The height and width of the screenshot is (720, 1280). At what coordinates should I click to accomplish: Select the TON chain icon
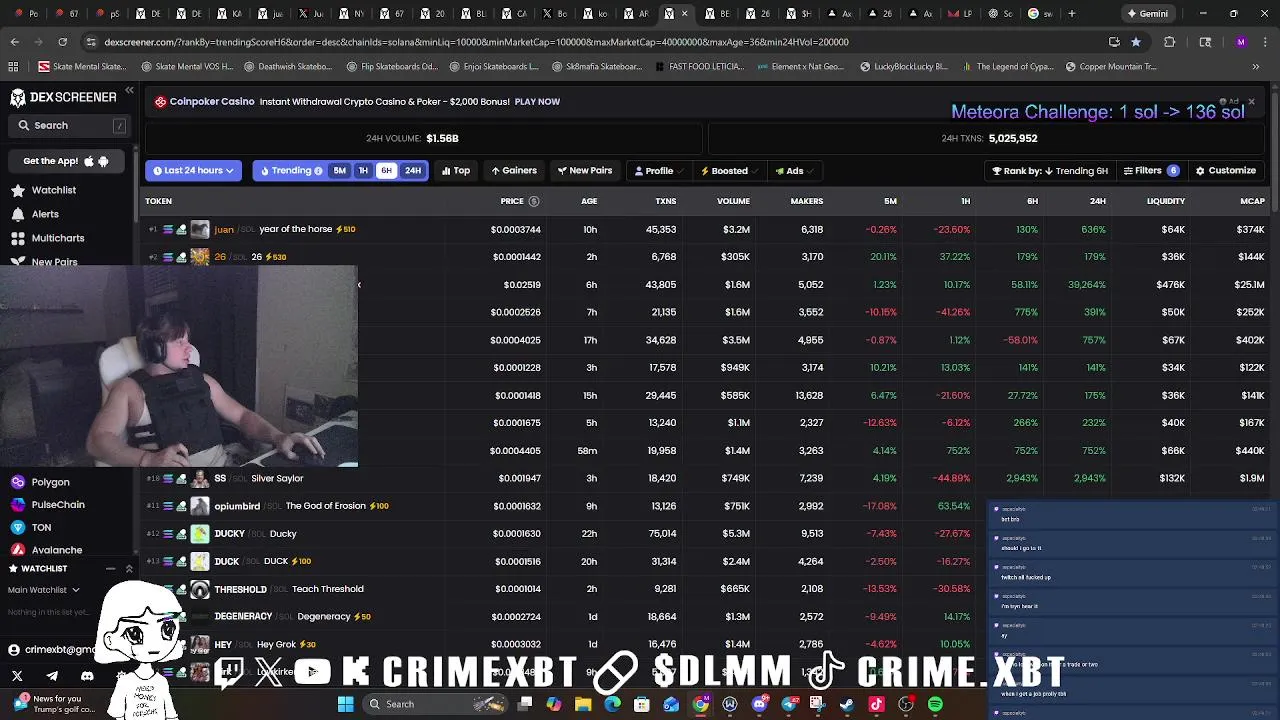(18, 527)
